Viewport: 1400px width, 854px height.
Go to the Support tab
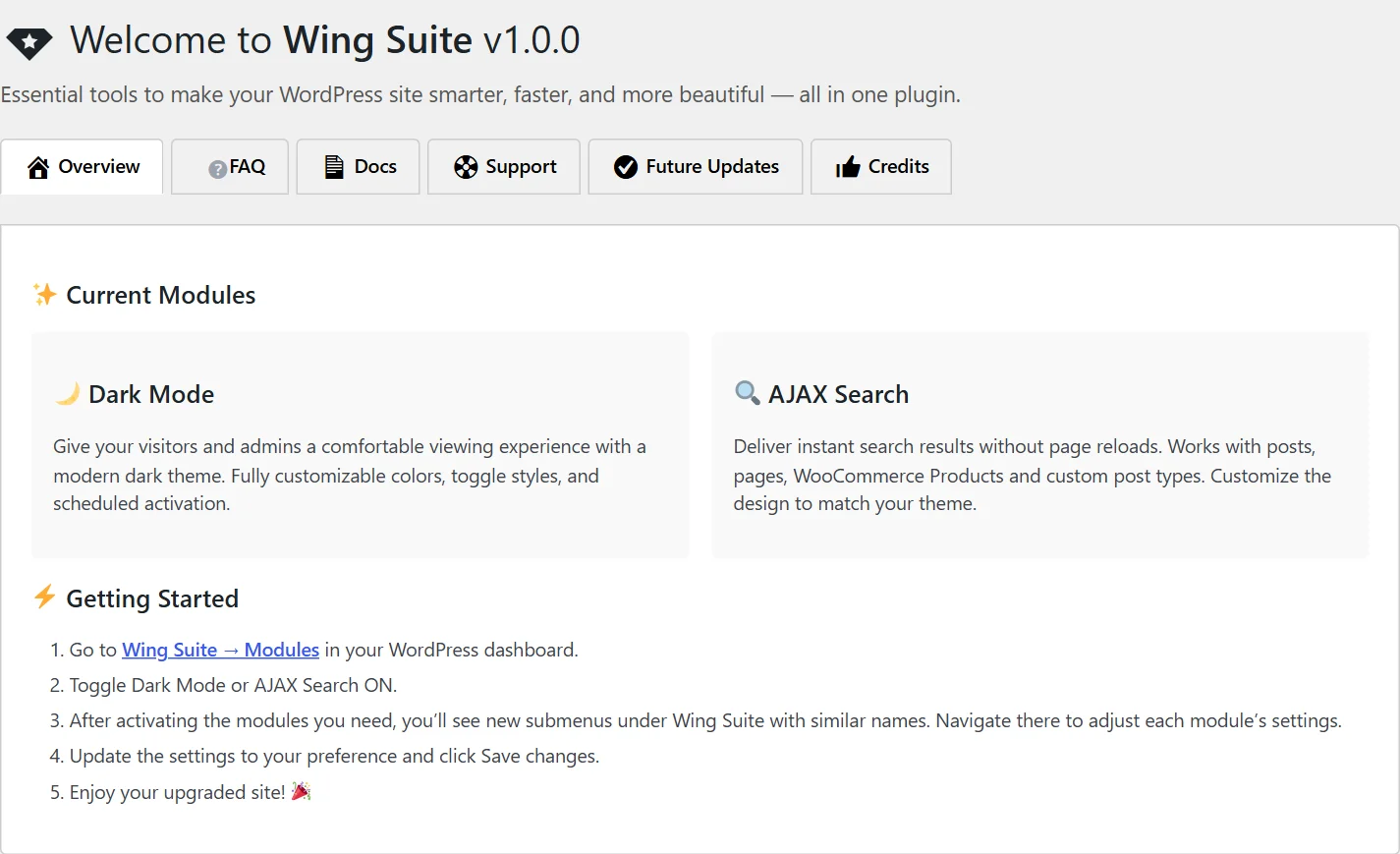click(504, 167)
